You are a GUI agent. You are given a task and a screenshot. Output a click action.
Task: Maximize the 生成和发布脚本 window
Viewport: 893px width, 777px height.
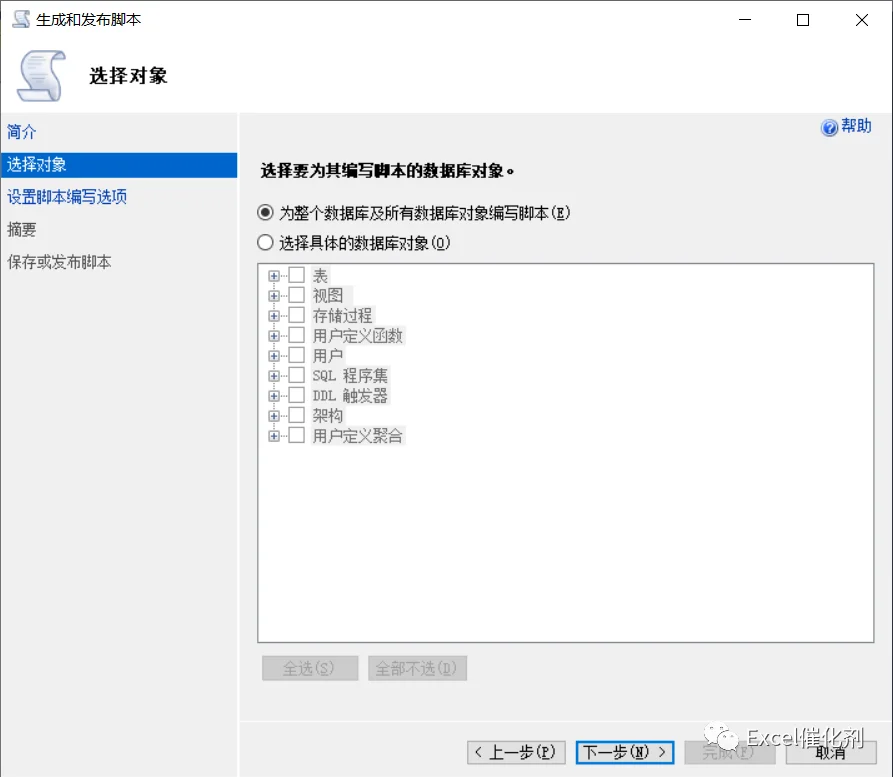click(x=803, y=20)
